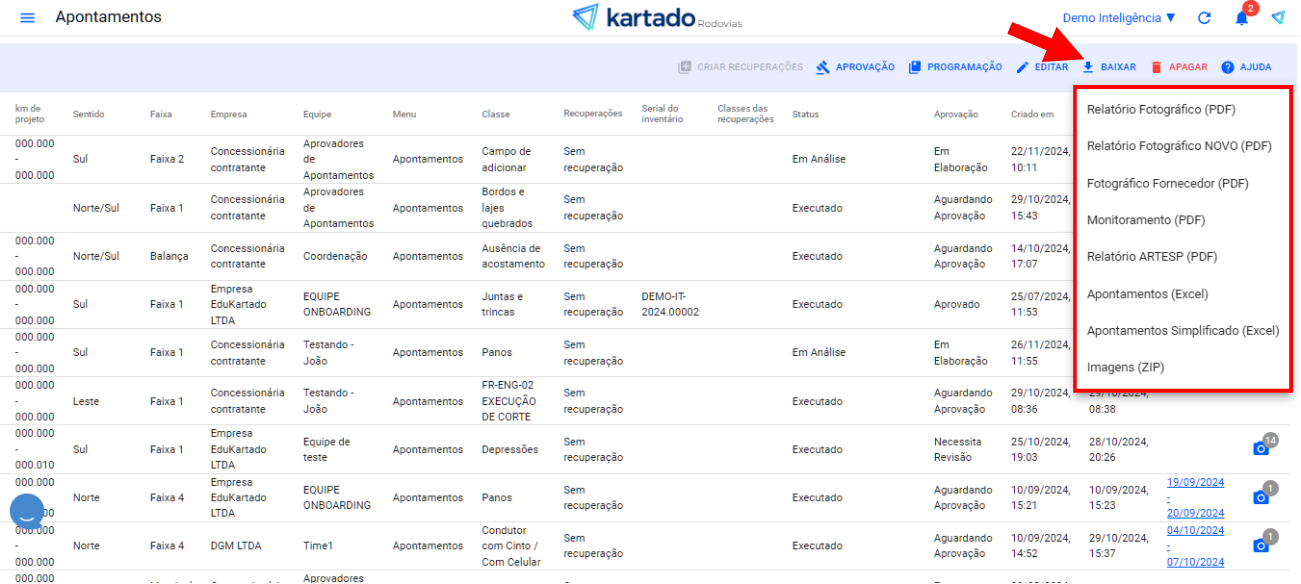
Task: Open camera icon on Condutor com Cinto row
Action: pyautogui.click(x=1261, y=545)
